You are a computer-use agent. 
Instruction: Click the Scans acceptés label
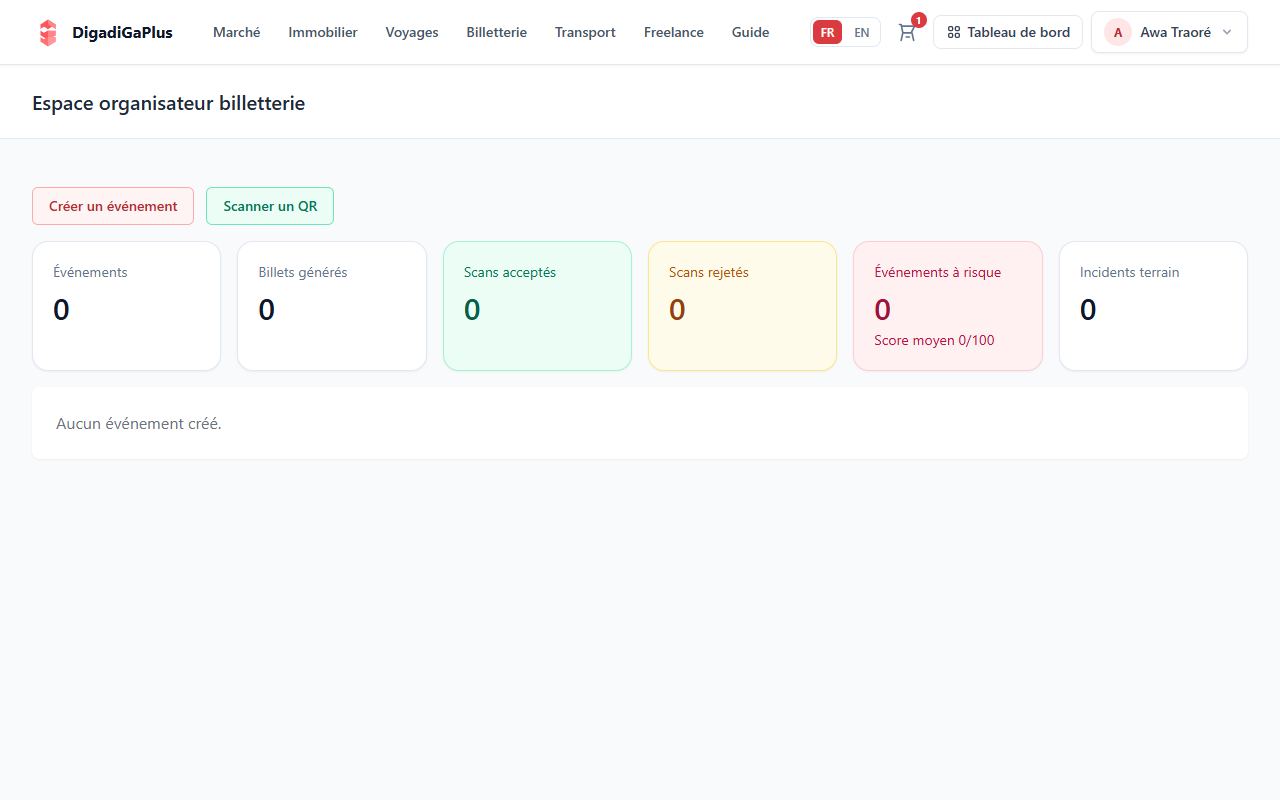(510, 272)
